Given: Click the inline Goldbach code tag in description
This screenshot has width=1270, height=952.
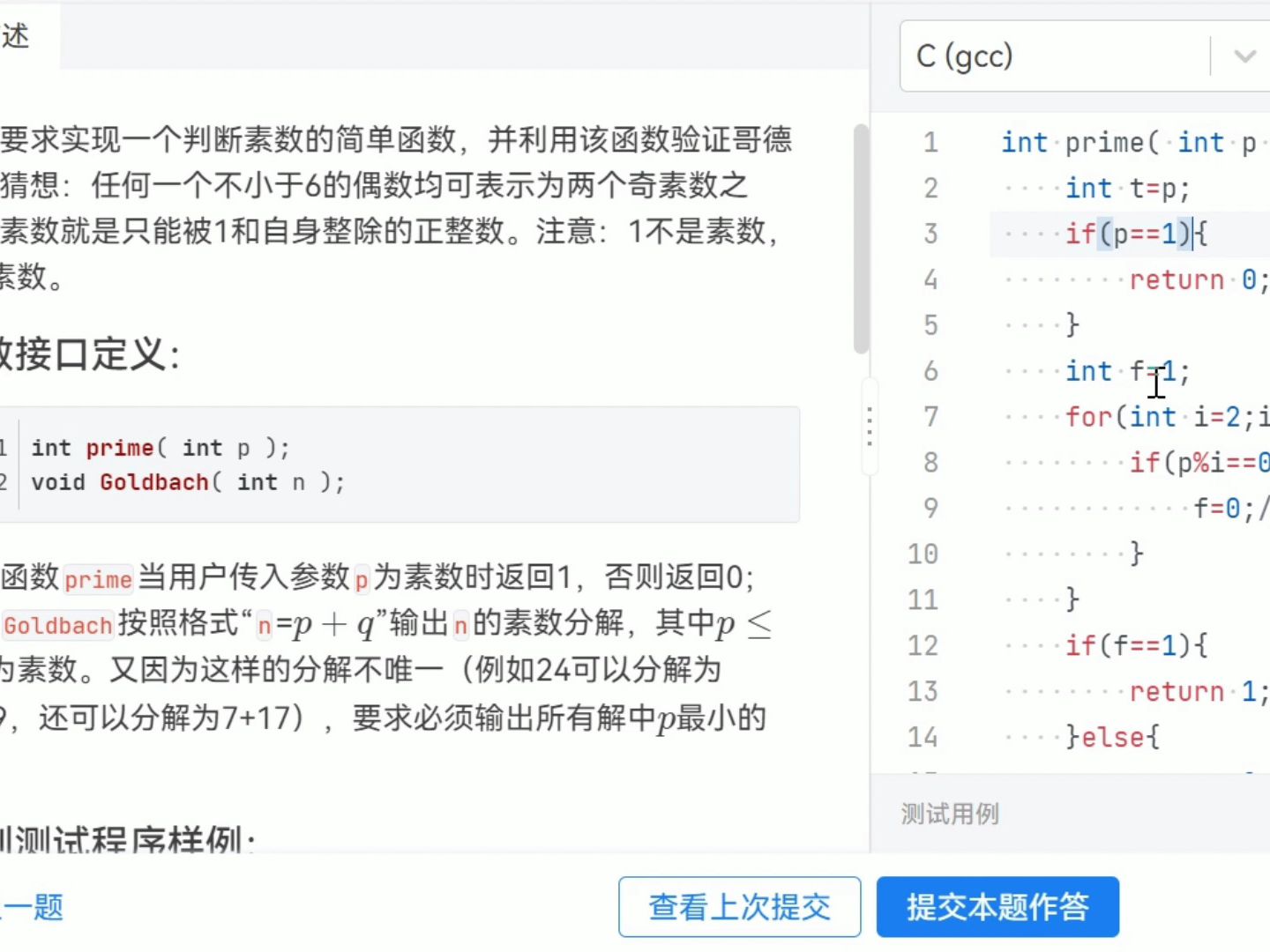Looking at the screenshot, I should (x=58, y=626).
